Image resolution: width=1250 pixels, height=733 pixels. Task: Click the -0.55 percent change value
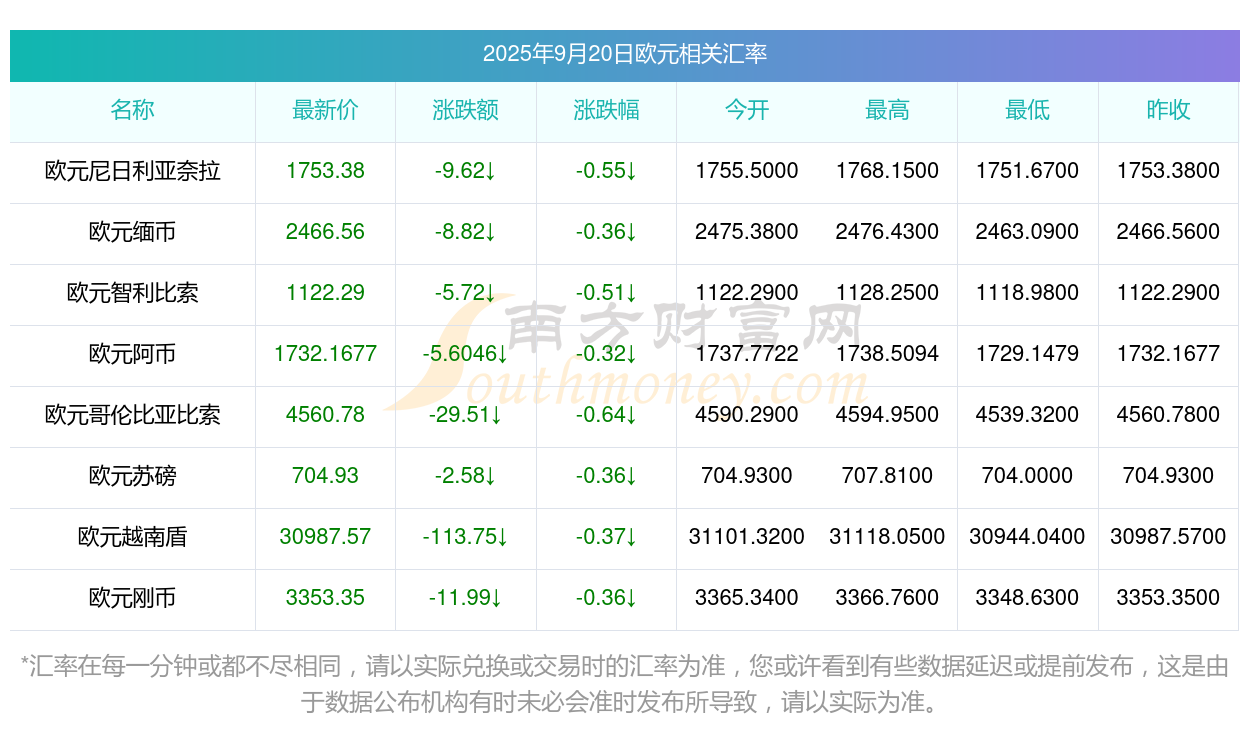(x=606, y=171)
